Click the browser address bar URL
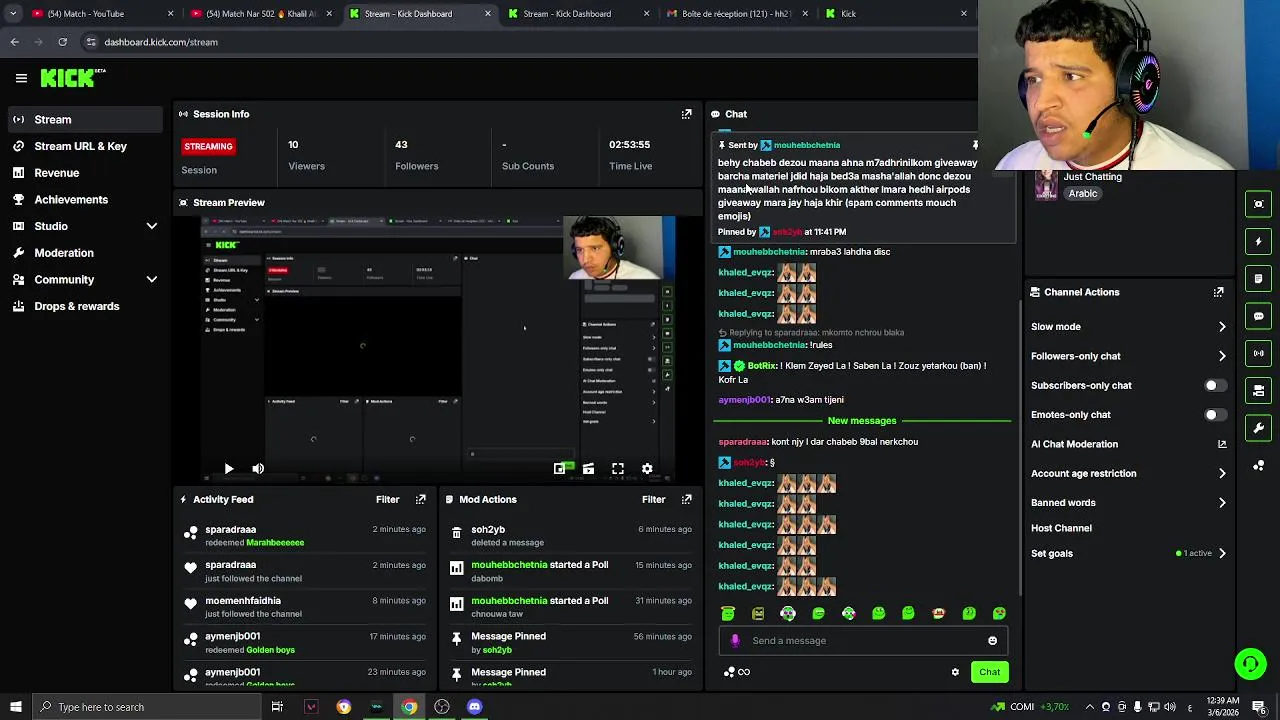The width and height of the screenshot is (1280, 720). (161, 42)
